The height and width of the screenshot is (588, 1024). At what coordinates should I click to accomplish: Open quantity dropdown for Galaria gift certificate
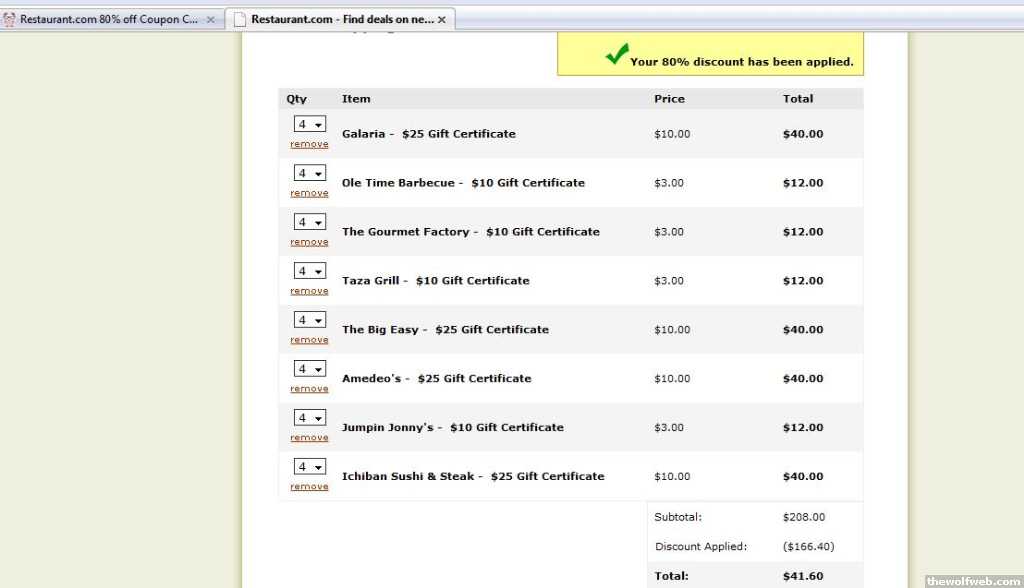(x=309, y=125)
